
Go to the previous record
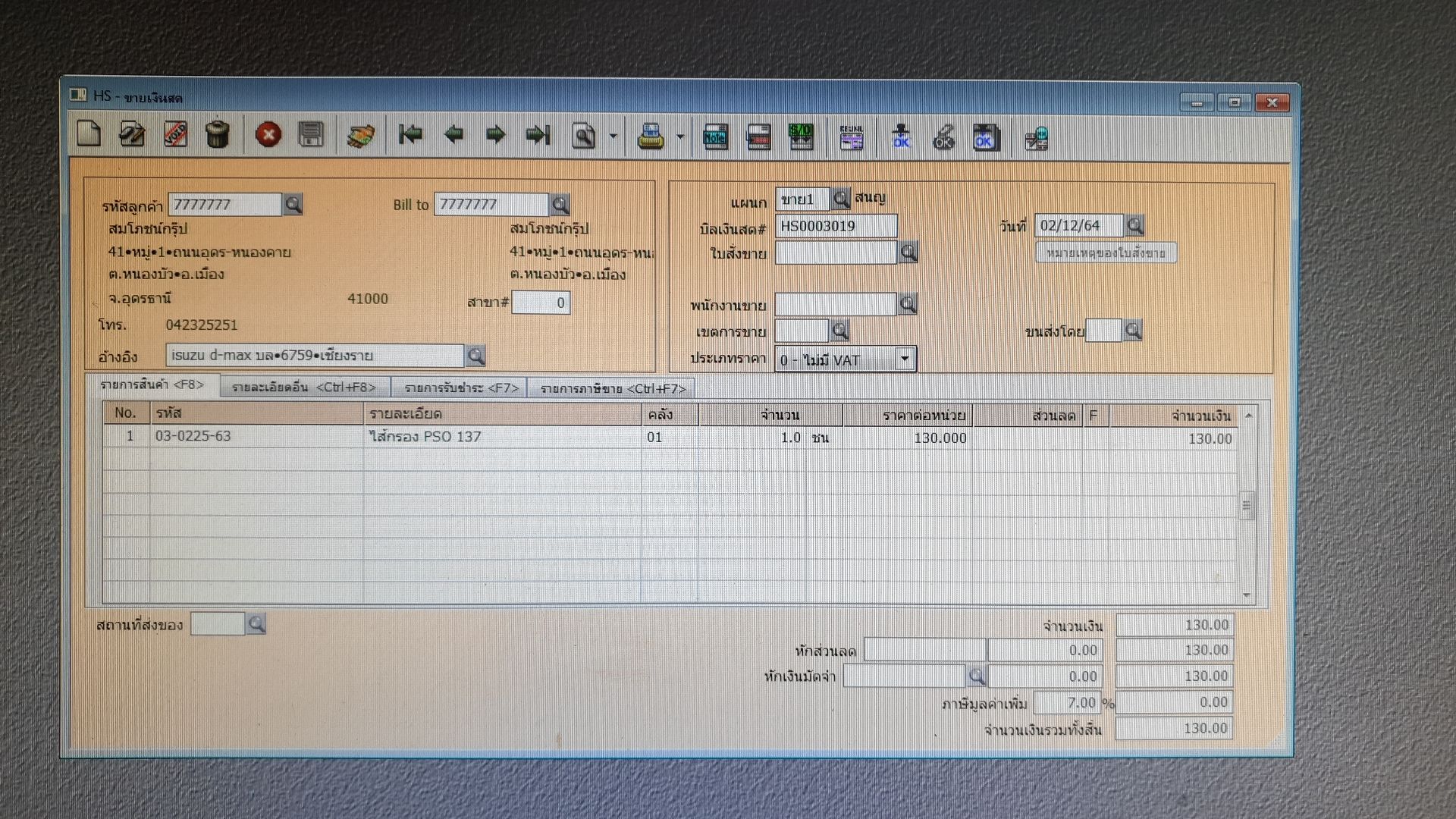pos(453,135)
